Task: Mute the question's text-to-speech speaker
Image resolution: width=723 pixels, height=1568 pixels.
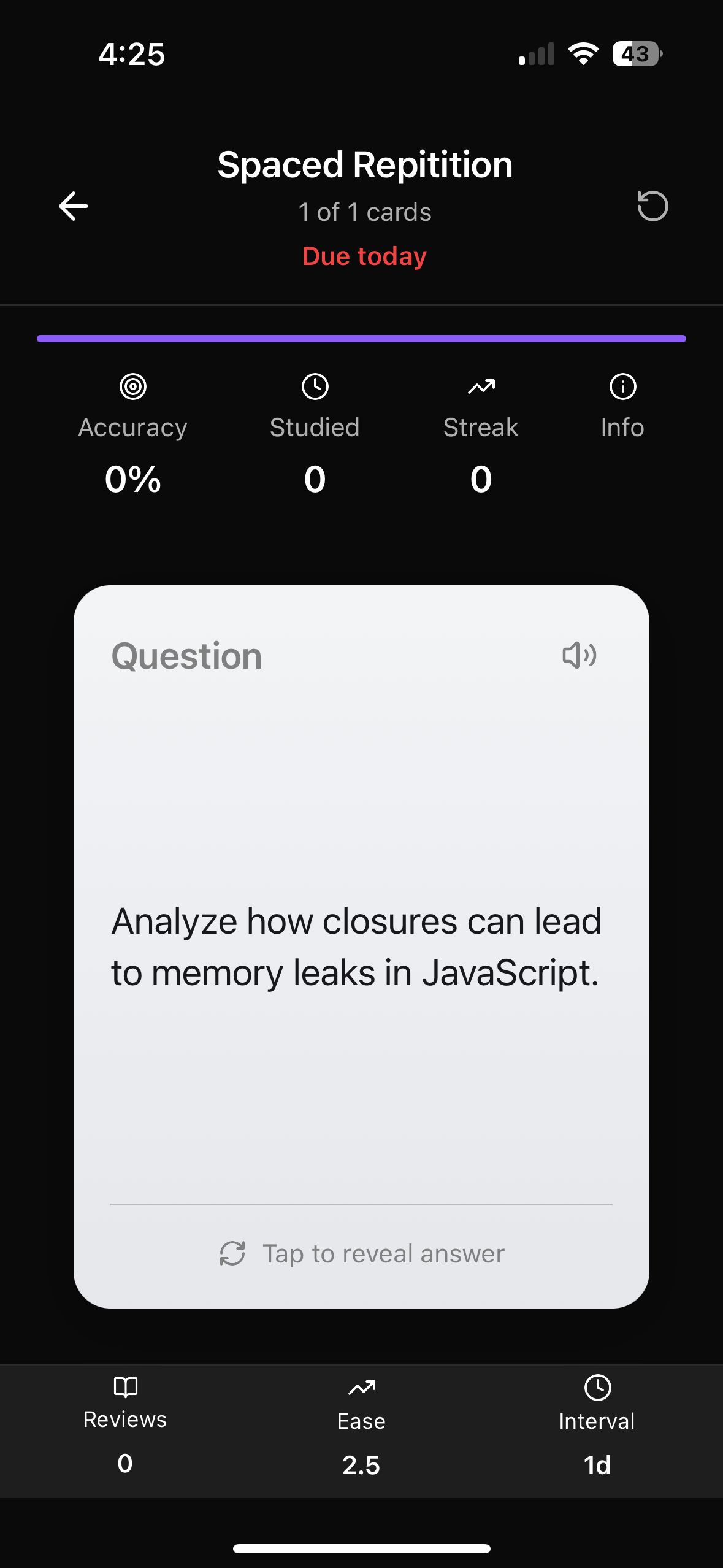Action: point(580,656)
